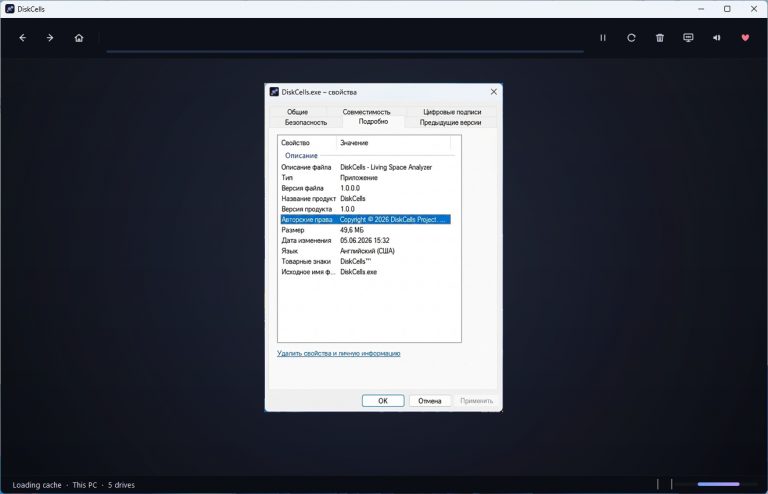Click the purple status bar progress indicator
Image resolution: width=768 pixels, height=494 pixels.
coord(718,484)
